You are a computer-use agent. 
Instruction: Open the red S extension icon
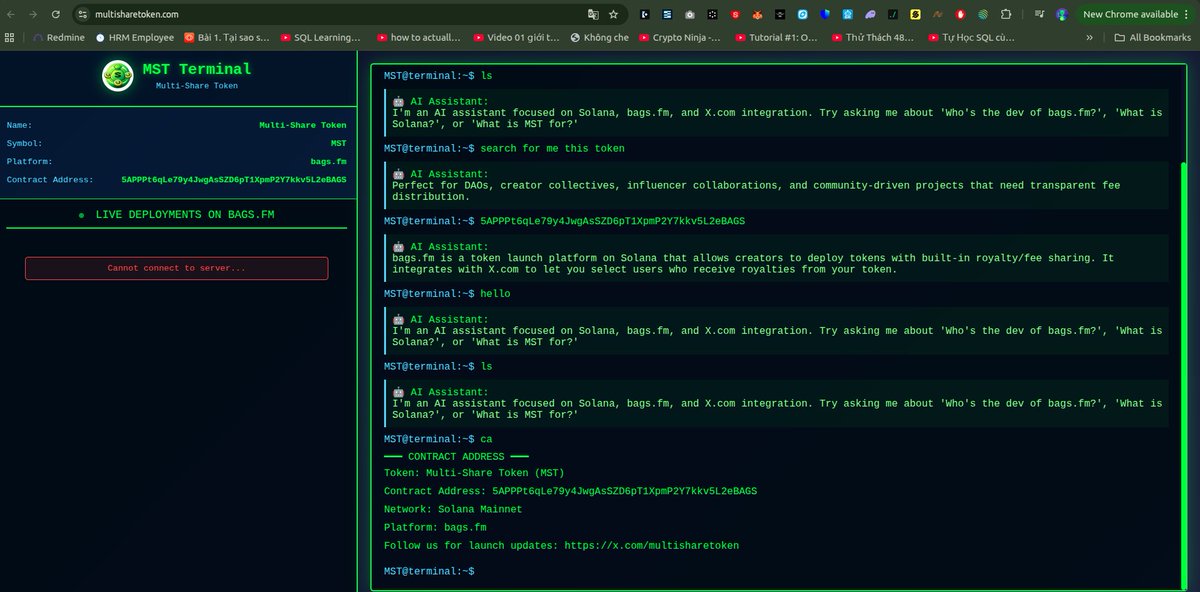coord(735,14)
